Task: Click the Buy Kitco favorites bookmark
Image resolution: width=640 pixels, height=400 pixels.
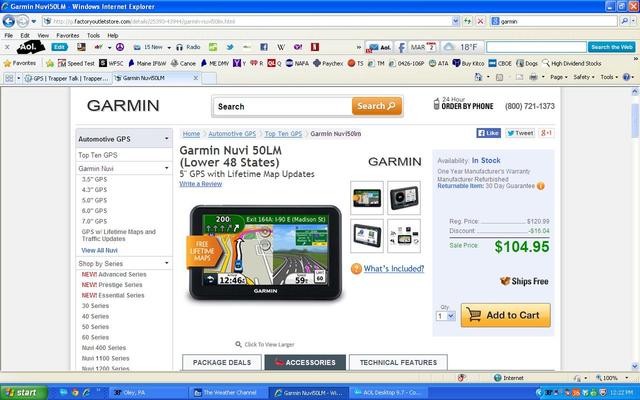Action: tap(468, 63)
